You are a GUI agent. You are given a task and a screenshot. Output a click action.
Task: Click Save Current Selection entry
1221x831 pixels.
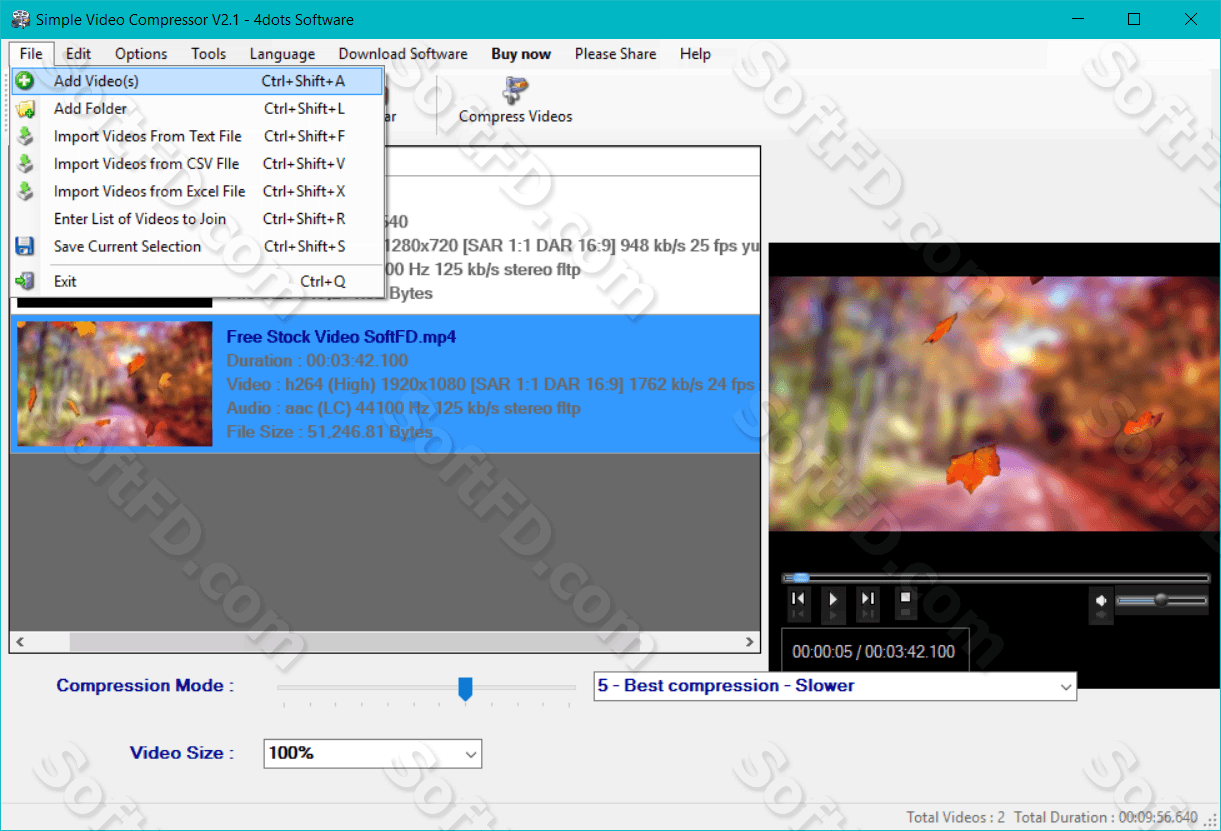pos(197,246)
